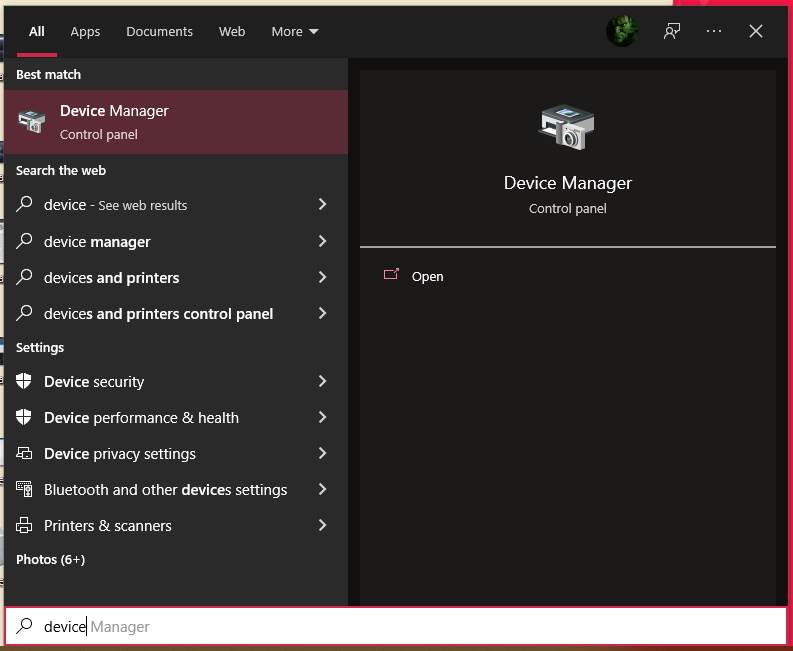Image resolution: width=793 pixels, height=651 pixels.
Task: Open the three-dot options menu
Action: [x=714, y=31]
